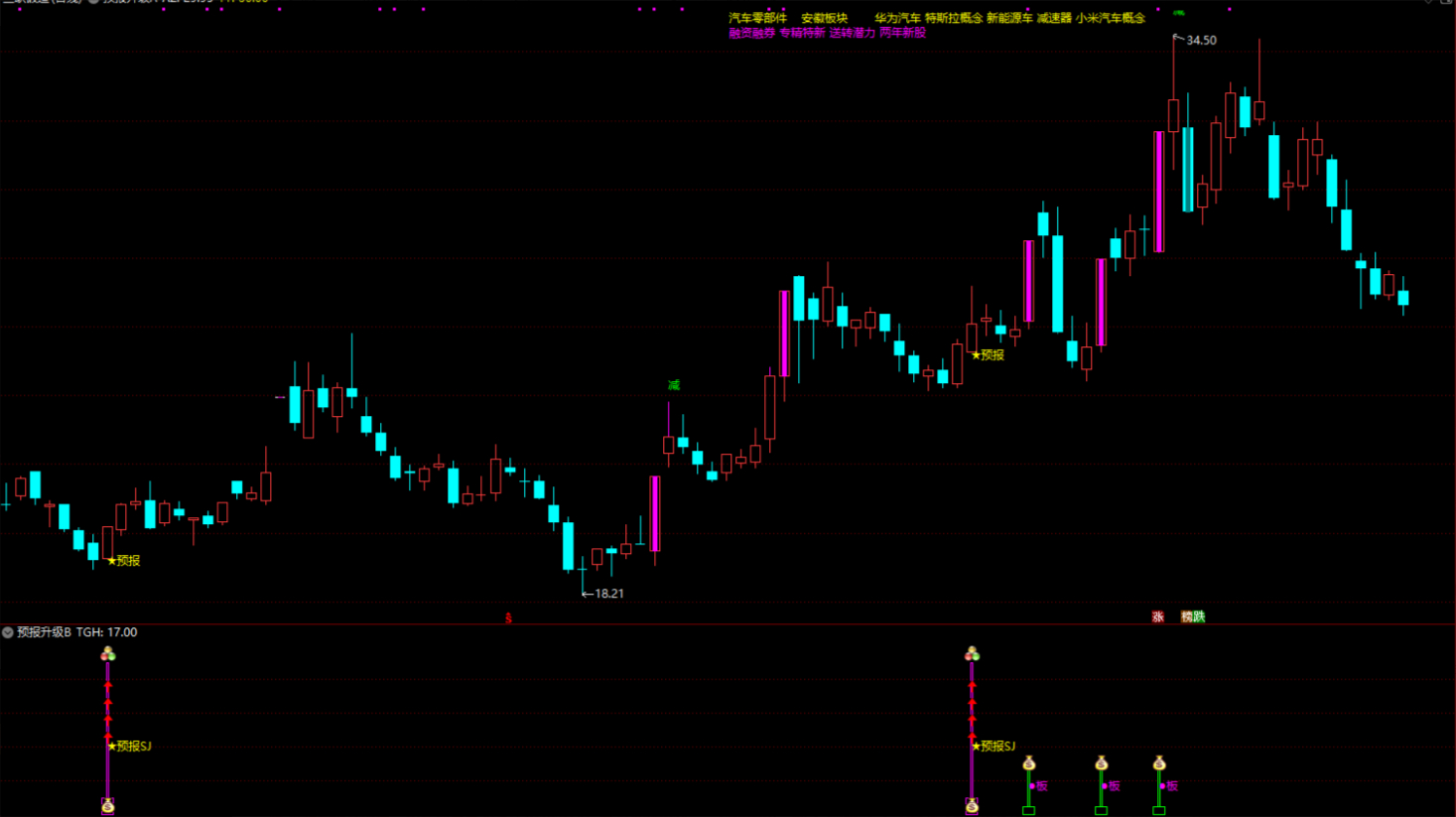Click the first green square under the green bars
Image resolution: width=1456 pixels, height=817 pixels.
pos(1029,811)
